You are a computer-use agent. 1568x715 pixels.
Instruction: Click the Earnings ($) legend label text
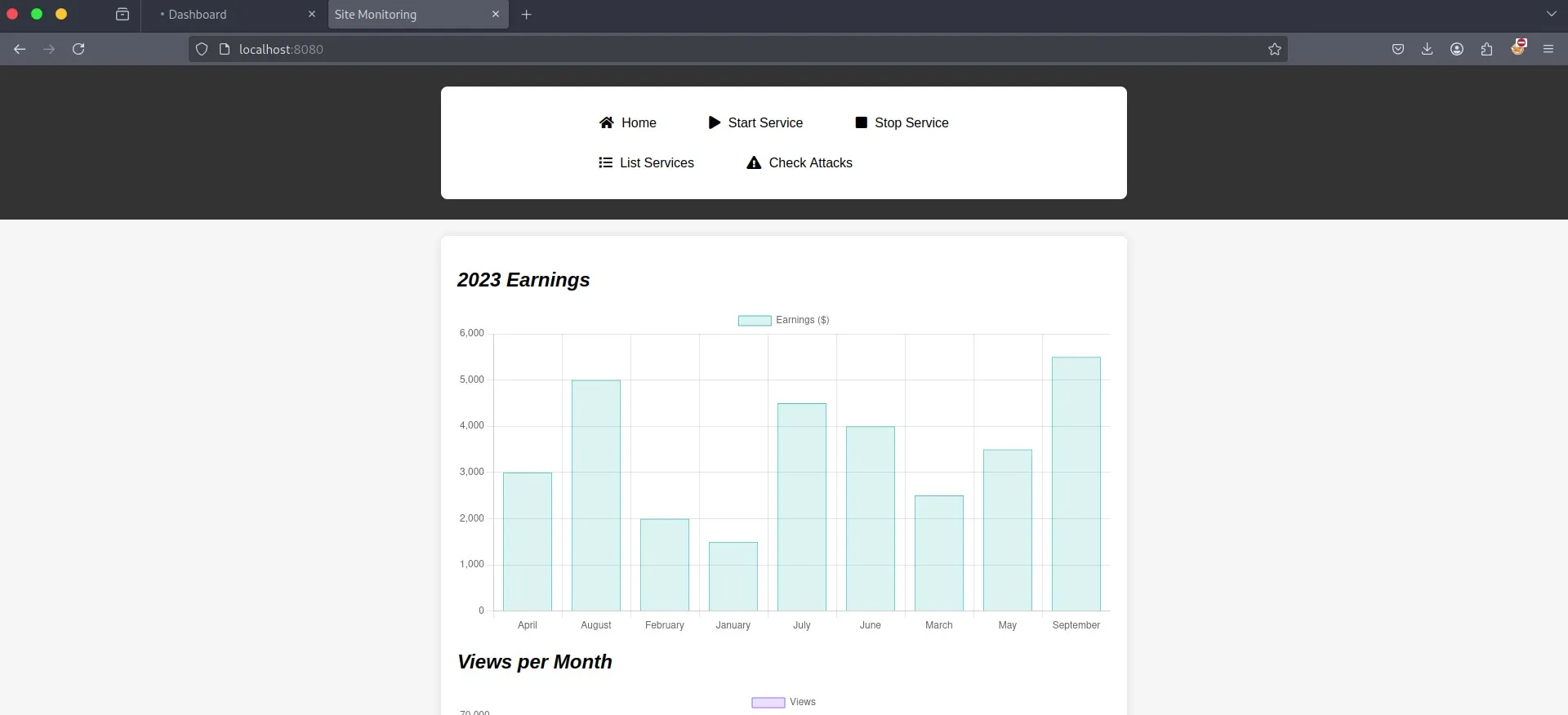click(x=803, y=320)
